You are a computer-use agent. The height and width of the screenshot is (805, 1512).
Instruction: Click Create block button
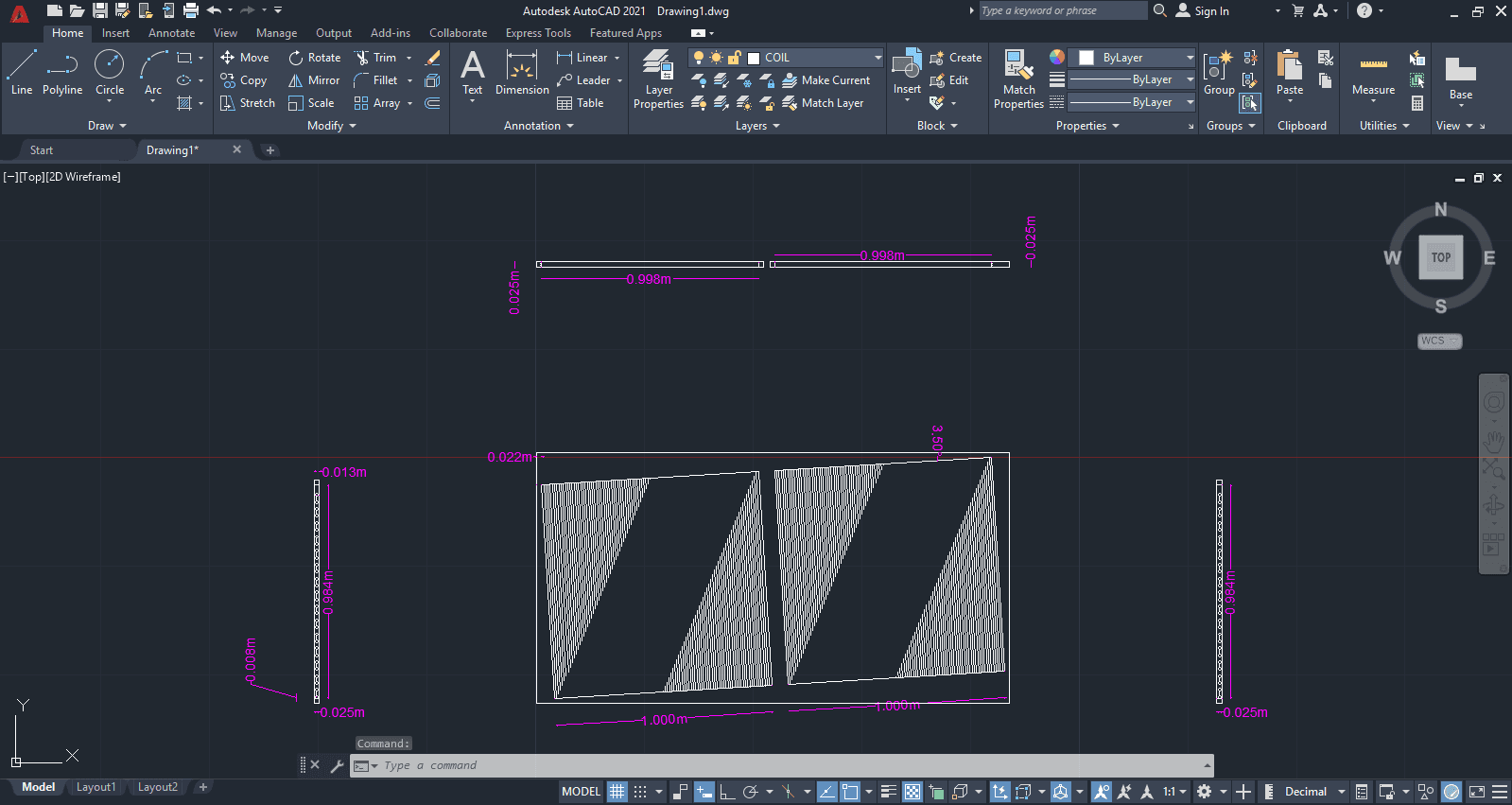pyautogui.click(x=956, y=58)
